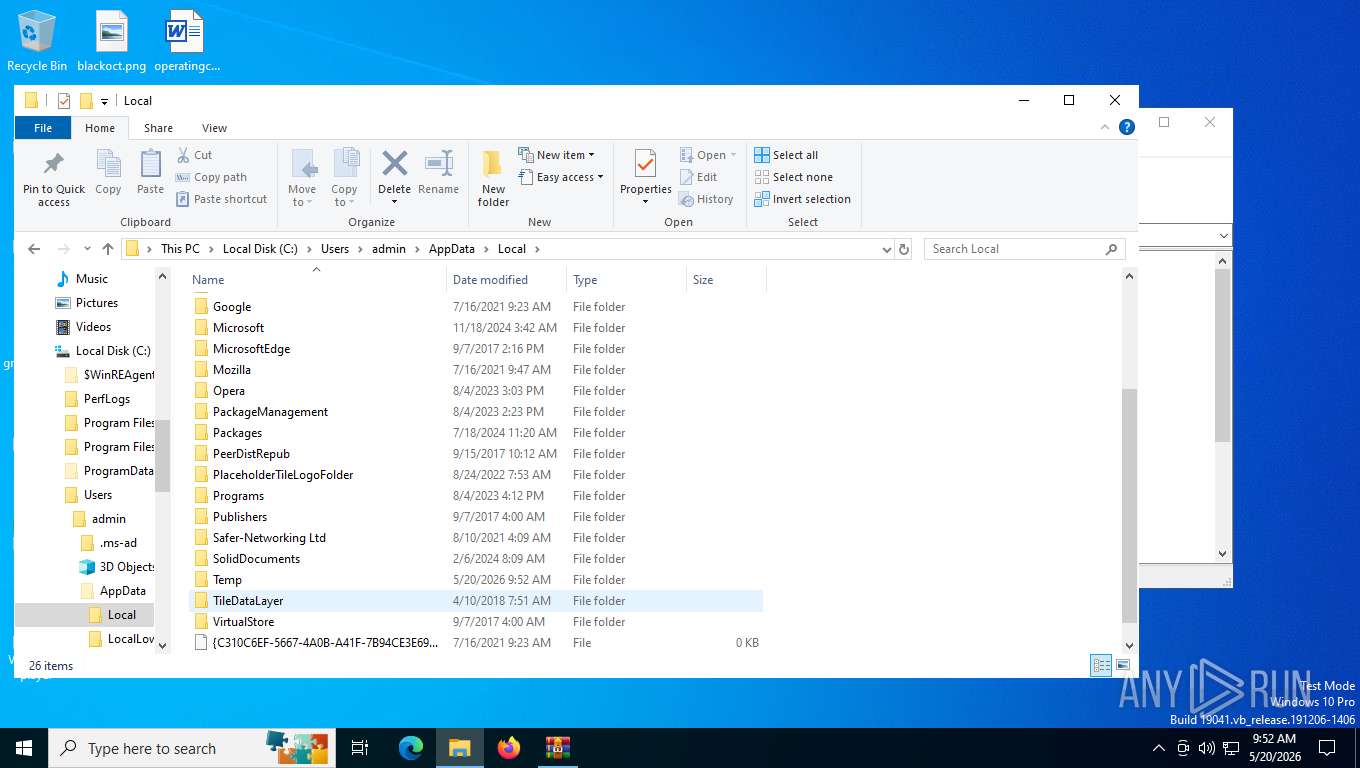Open the Open button dropdown arrow

coord(733,155)
